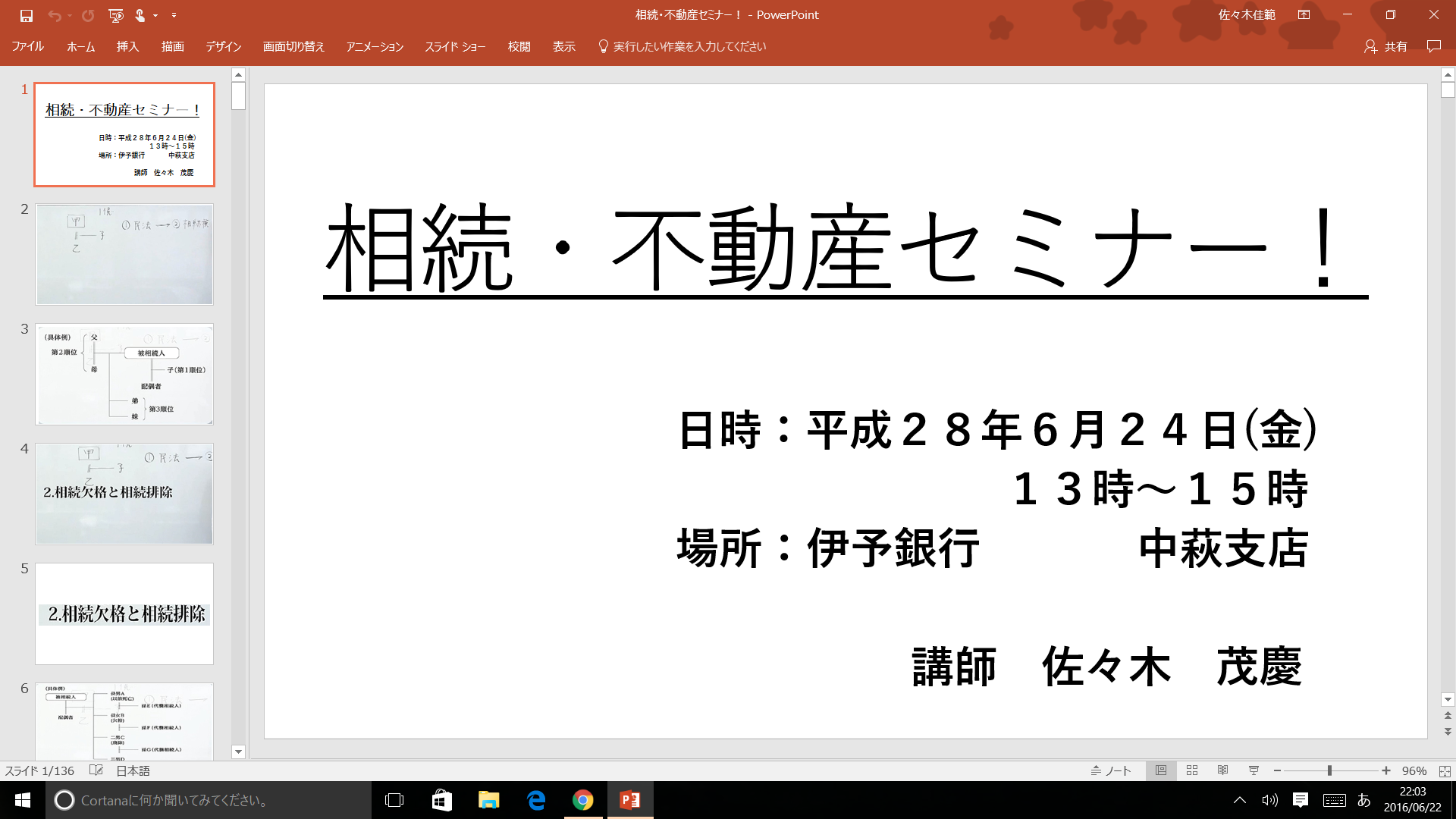Click the text 場所：伊予銀行 中萩支店
Screen dimensions: 1456x819
point(992,548)
